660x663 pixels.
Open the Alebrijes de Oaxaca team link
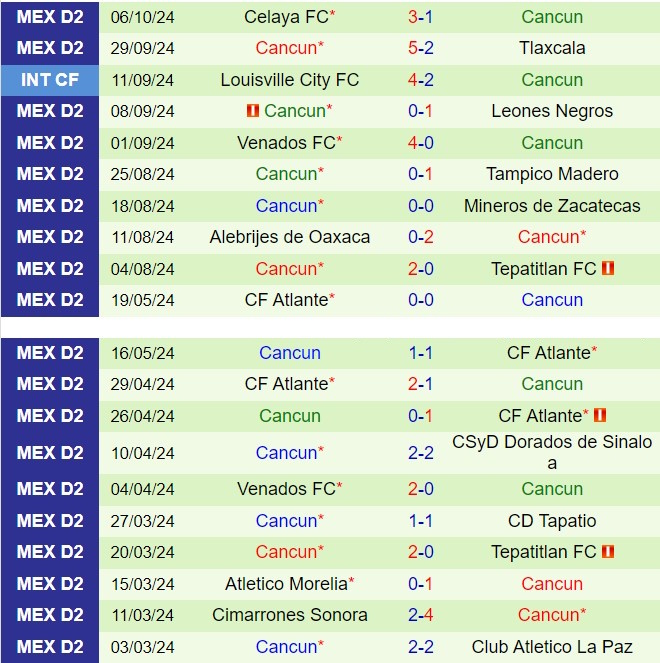[290, 237]
